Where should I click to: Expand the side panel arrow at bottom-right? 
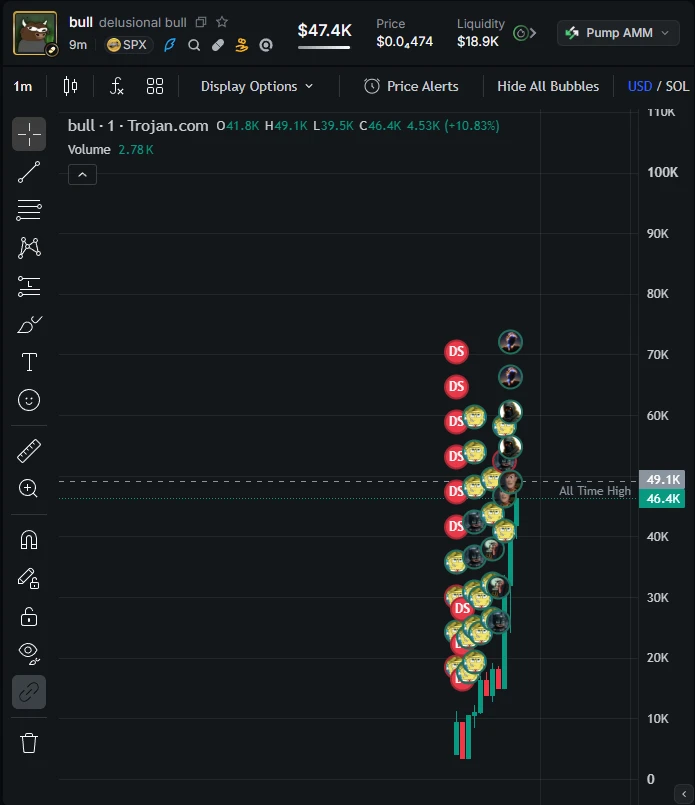[684, 794]
